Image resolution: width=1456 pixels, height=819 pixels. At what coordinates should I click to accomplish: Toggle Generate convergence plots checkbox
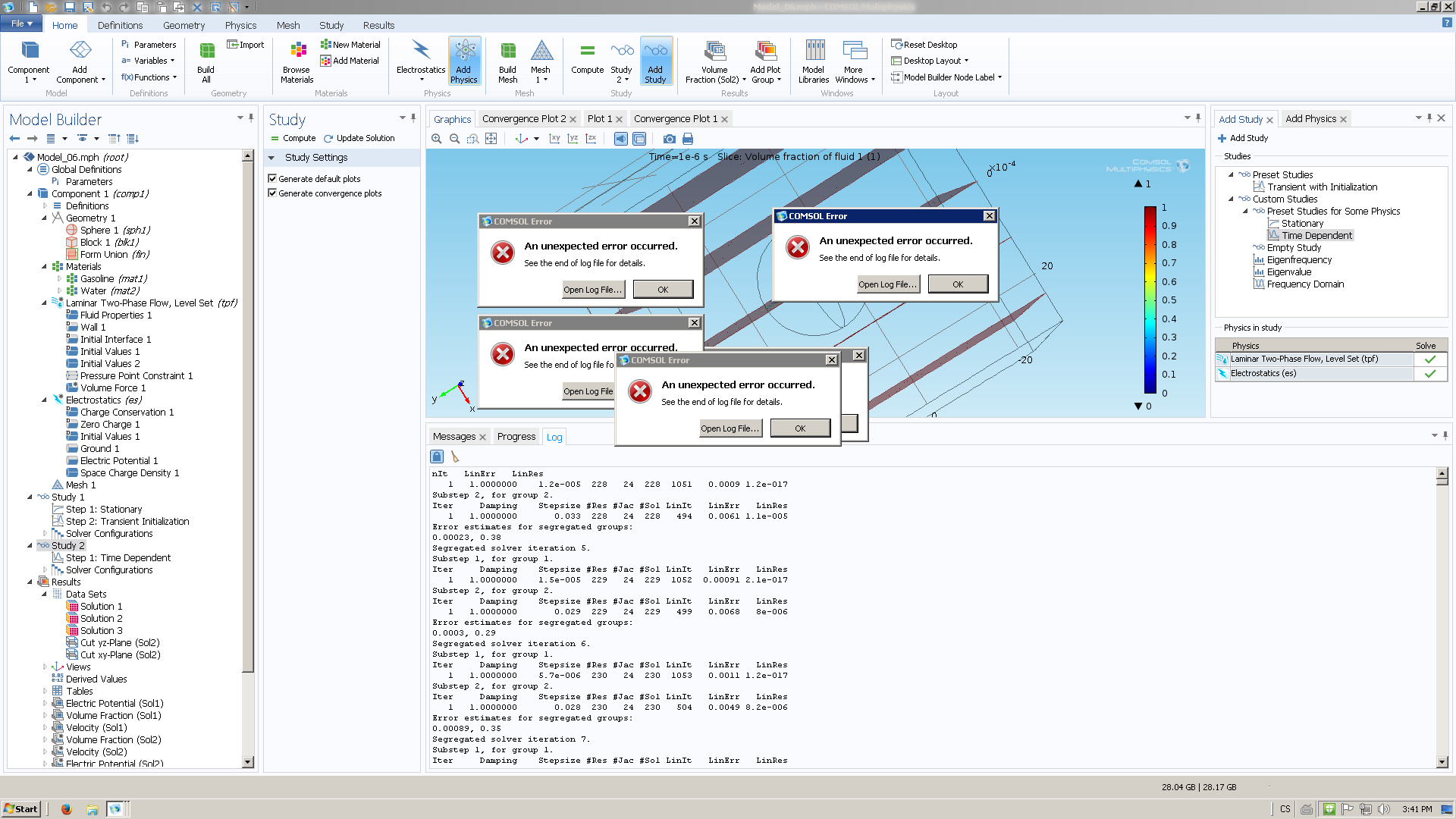click(272, 193)
